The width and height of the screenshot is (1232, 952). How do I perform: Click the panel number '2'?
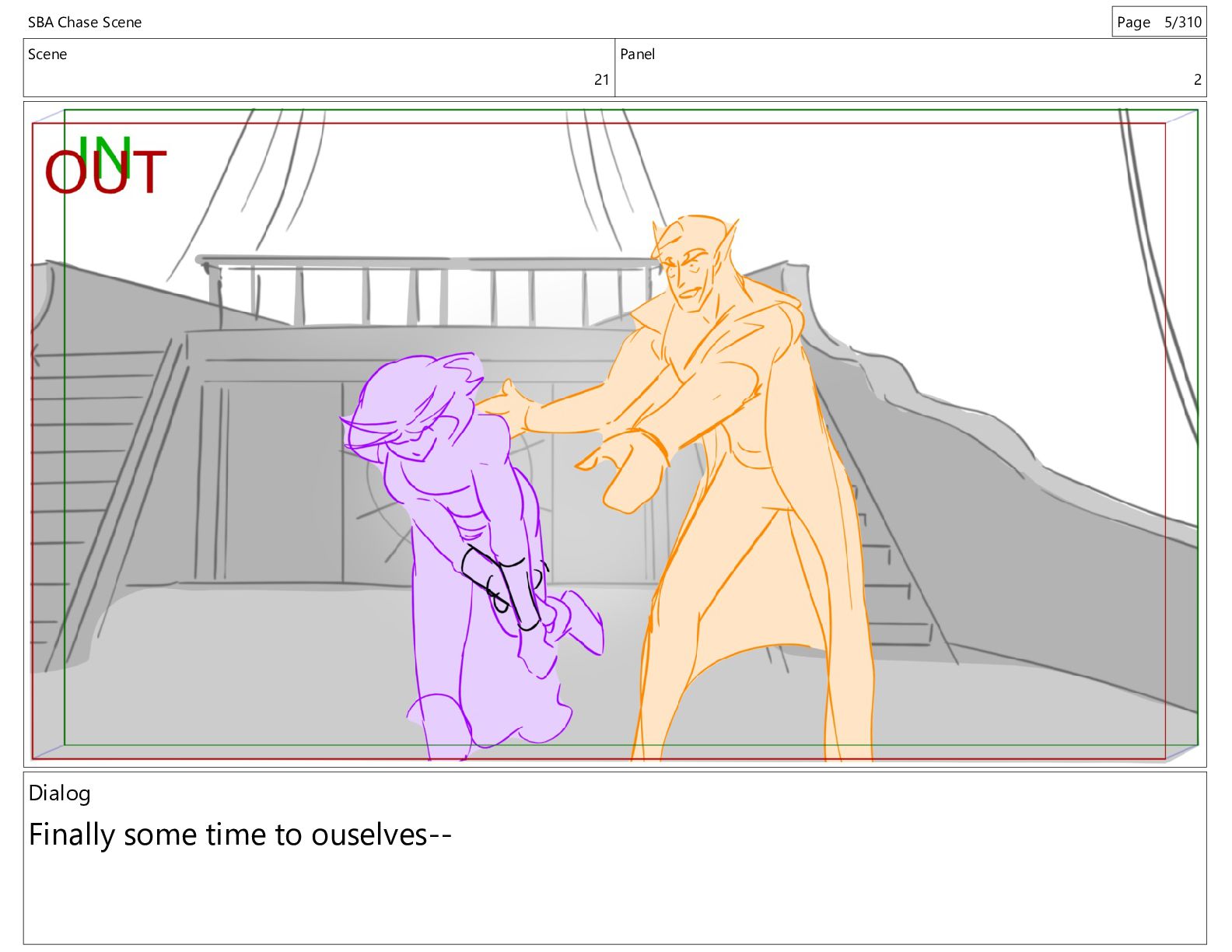[1197, 79]
